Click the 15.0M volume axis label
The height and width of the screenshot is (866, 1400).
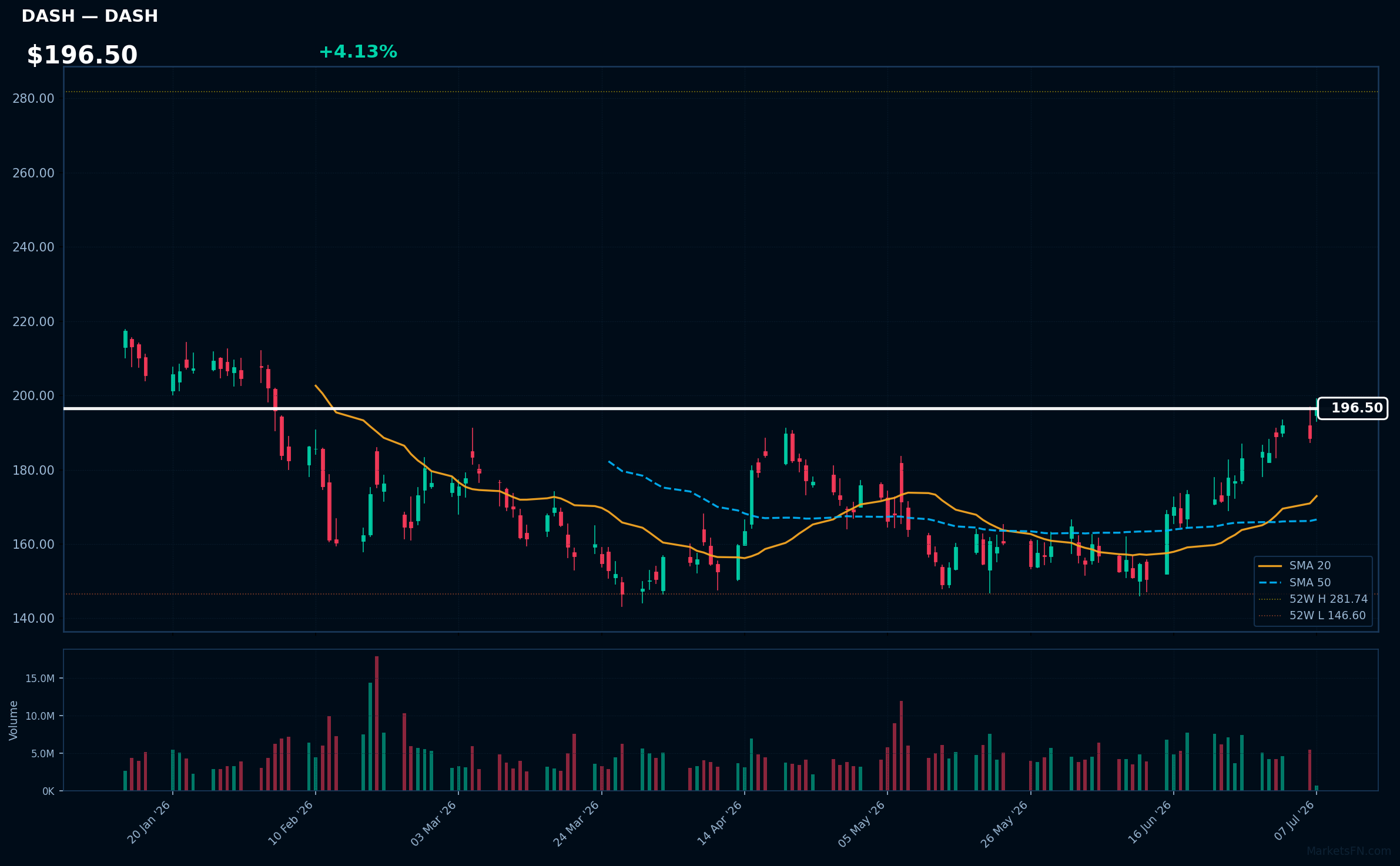tap(40, 679)
